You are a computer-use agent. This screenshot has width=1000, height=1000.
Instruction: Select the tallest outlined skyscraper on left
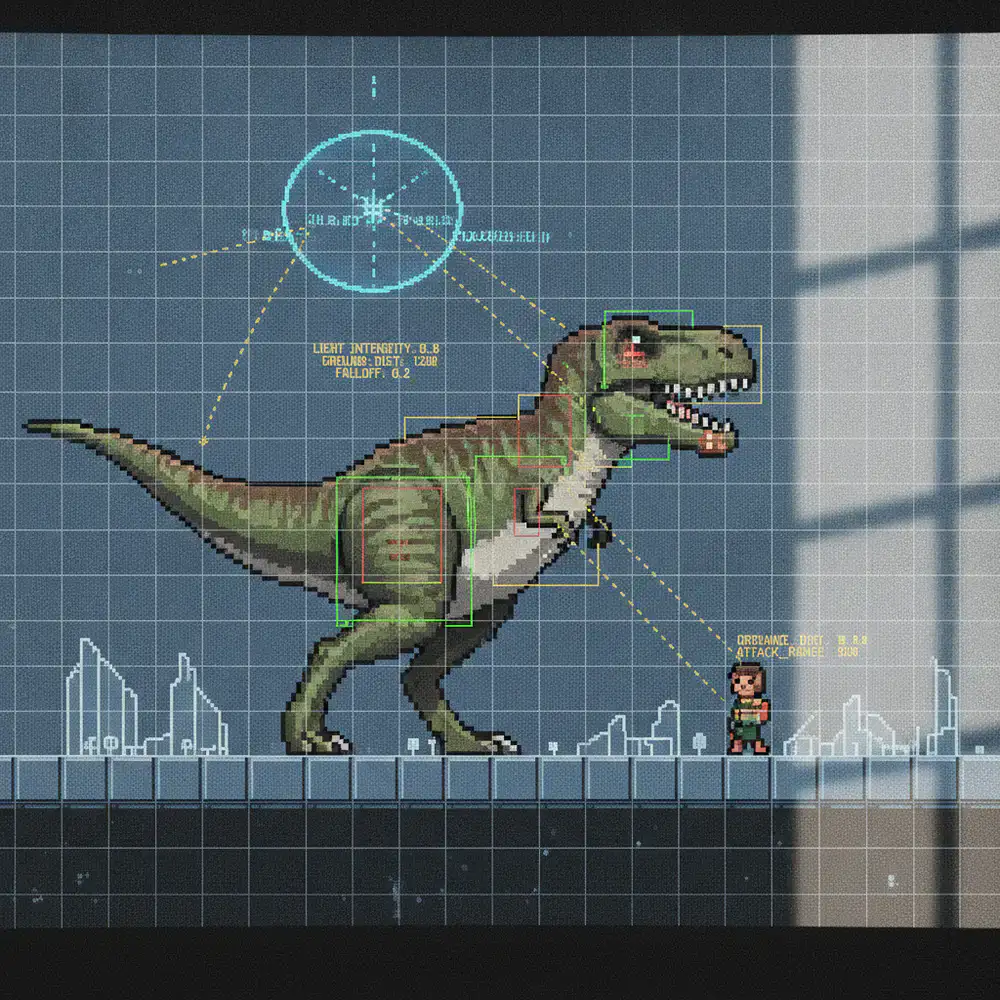(102, 697)
